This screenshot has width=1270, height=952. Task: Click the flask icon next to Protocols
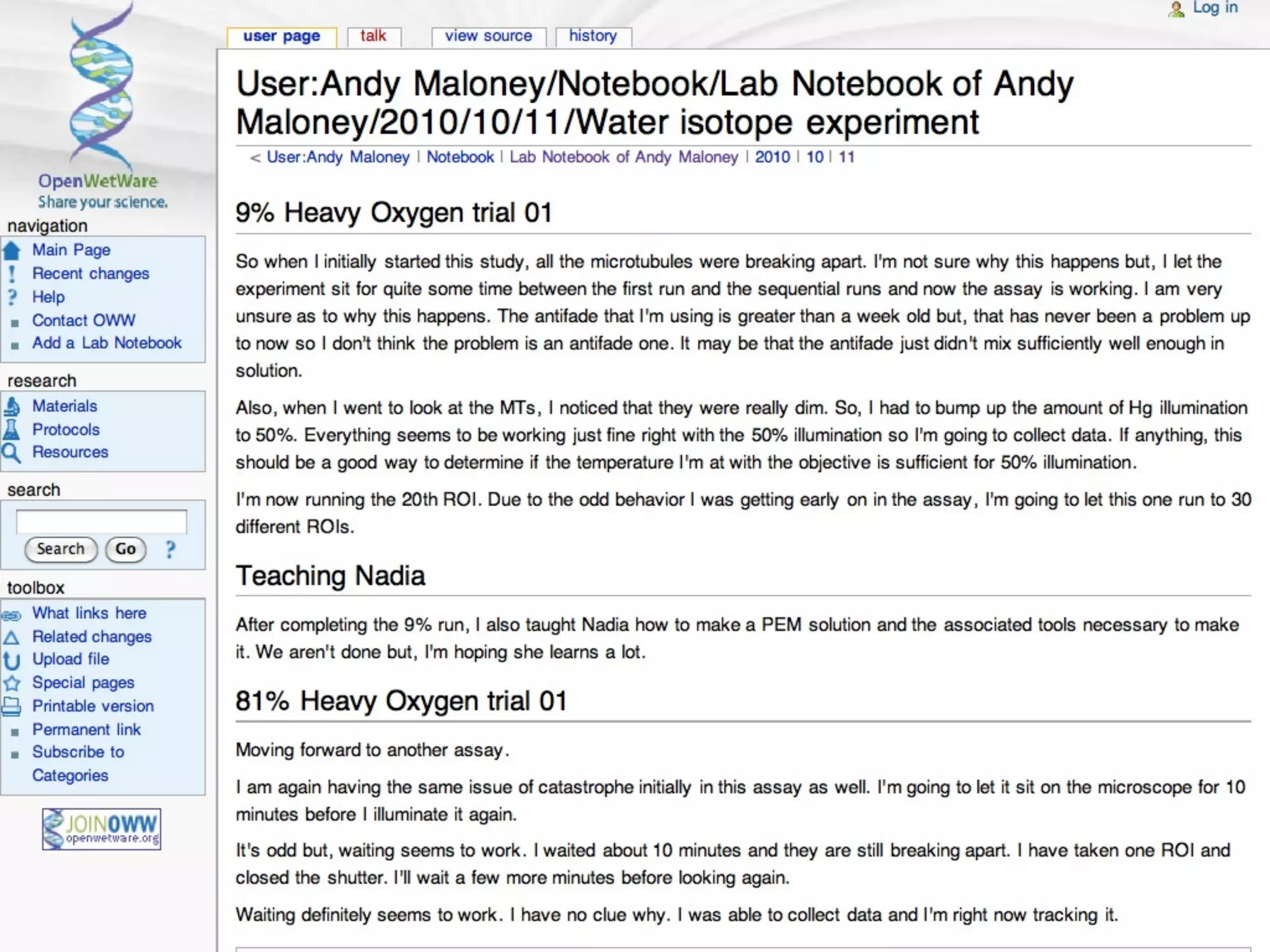pos(12,430)
